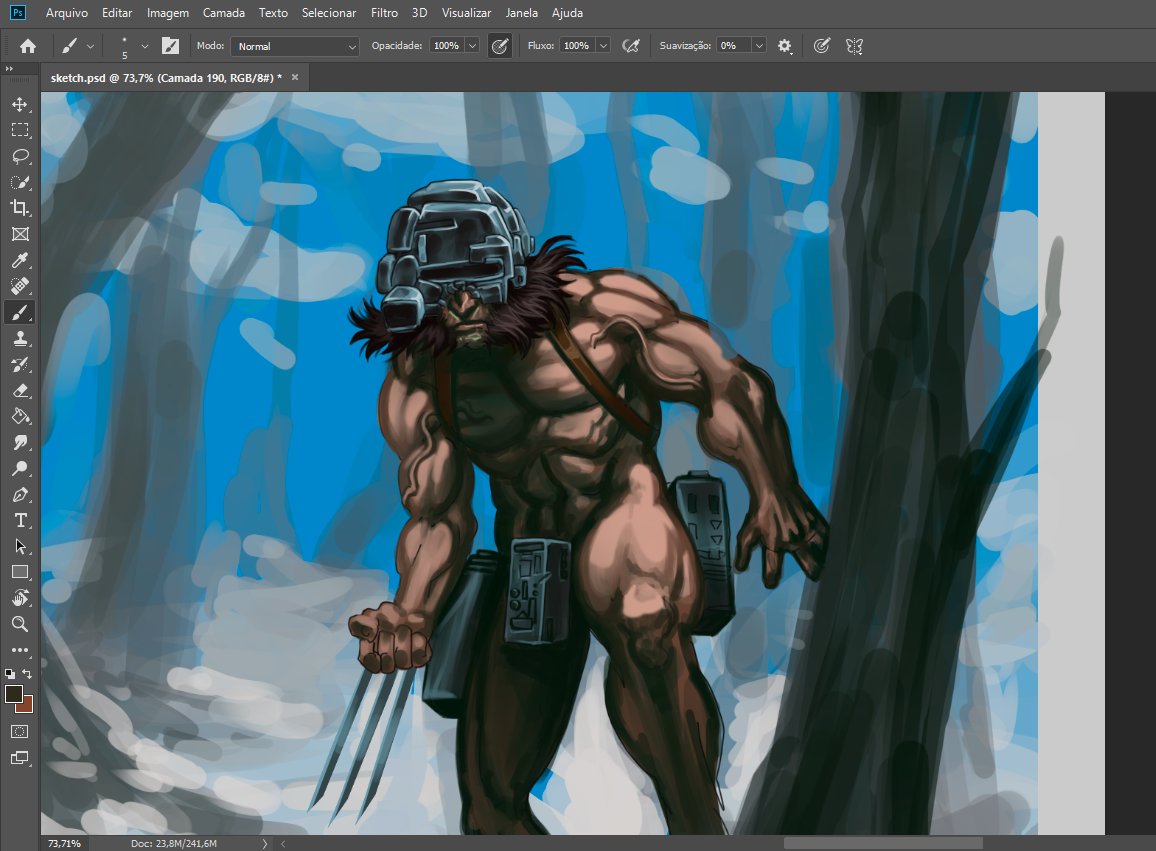Expand the toolbar double-arrow handle
This screenshot has width=1156, height=851.
(9, 69)
